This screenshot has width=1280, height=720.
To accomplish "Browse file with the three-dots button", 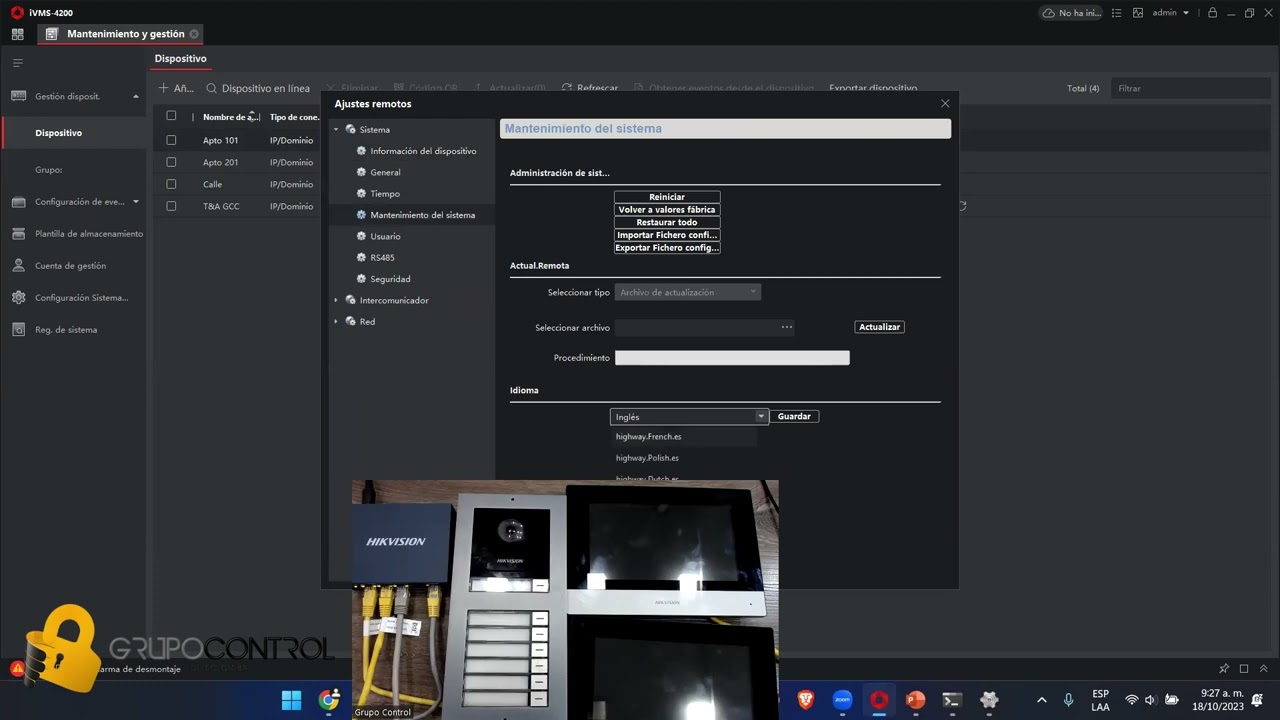I will (787, 327).
